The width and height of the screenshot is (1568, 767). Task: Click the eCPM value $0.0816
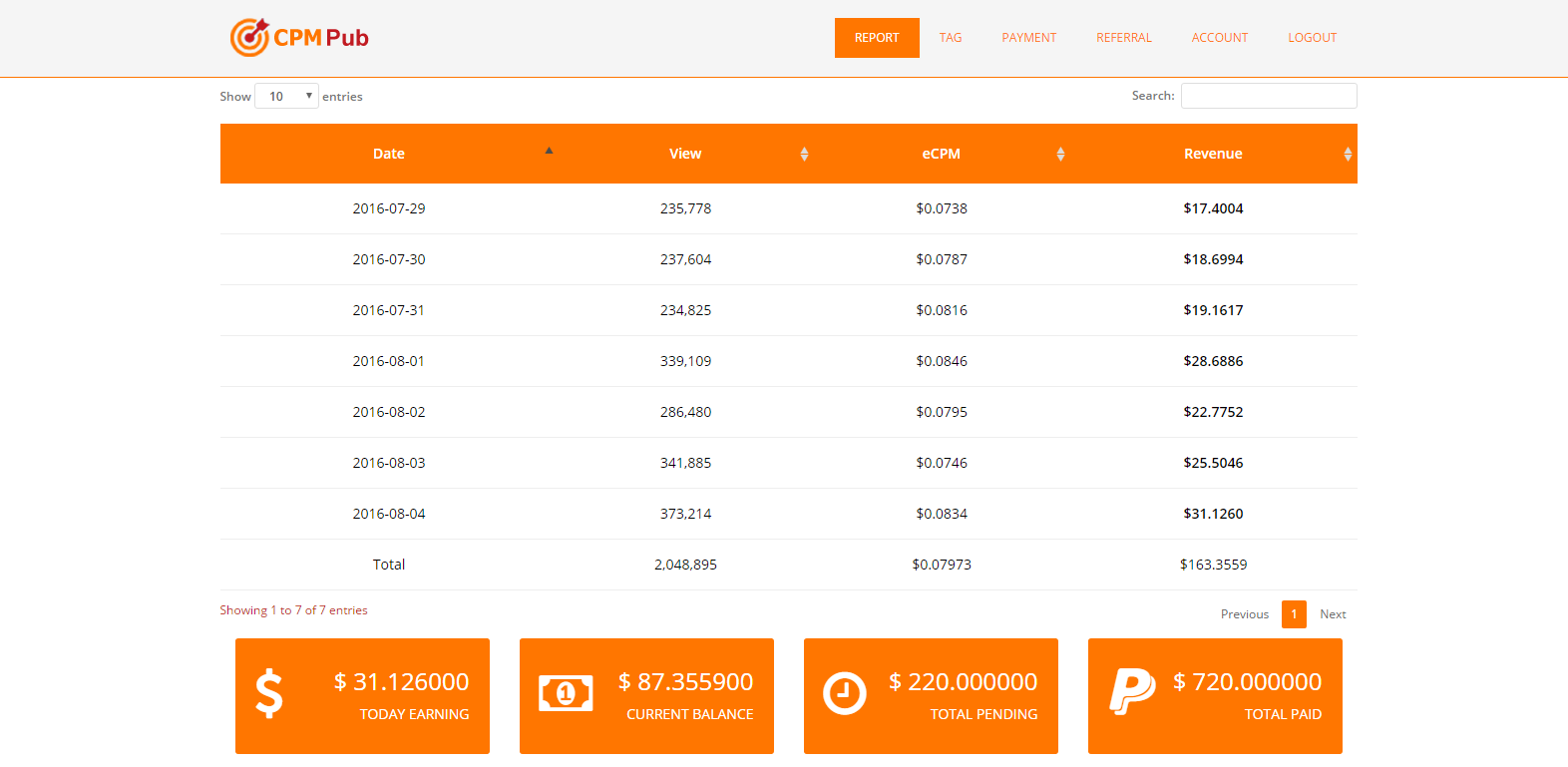pos(942,310)
